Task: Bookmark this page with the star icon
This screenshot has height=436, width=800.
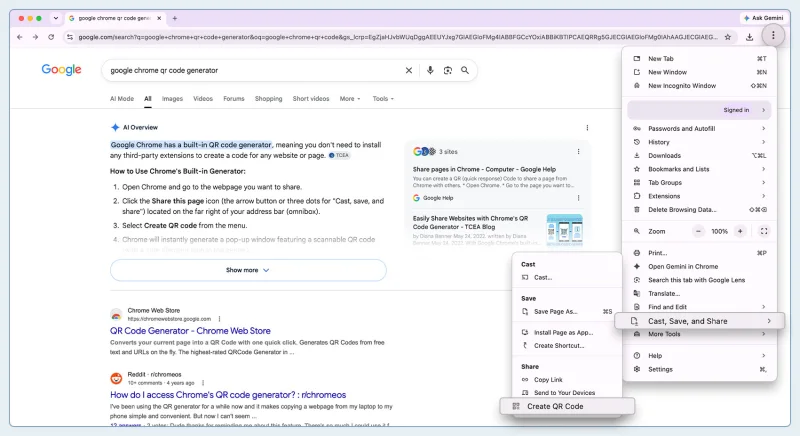Action: point(728,37)
